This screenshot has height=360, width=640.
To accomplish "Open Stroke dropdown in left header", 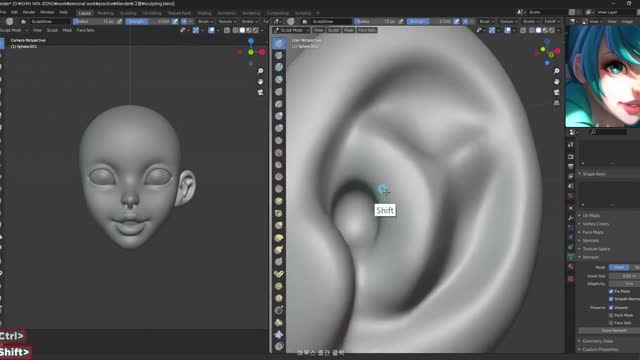I will coord(249,21).
